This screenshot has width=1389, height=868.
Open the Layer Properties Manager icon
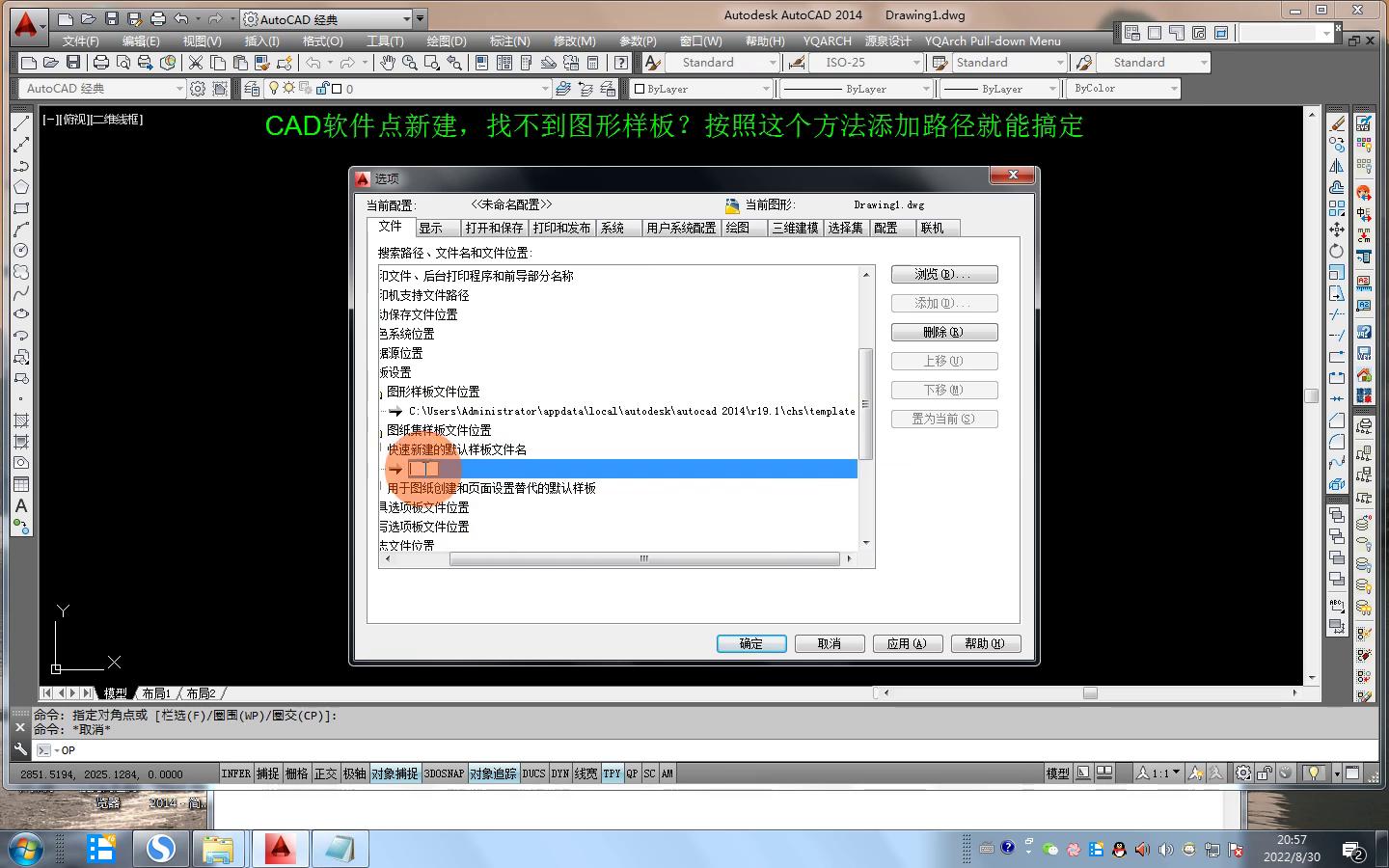(x=252, y=89)
